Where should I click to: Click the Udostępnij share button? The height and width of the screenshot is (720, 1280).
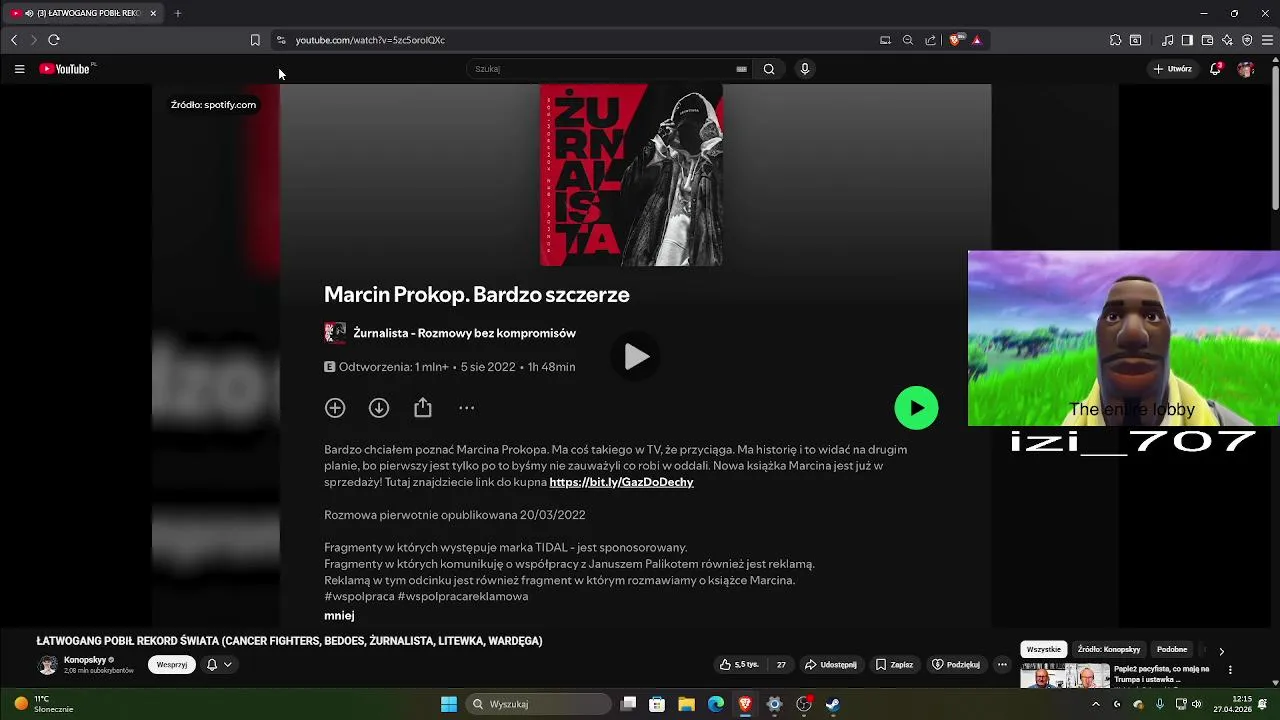click(x=831, y=665)
